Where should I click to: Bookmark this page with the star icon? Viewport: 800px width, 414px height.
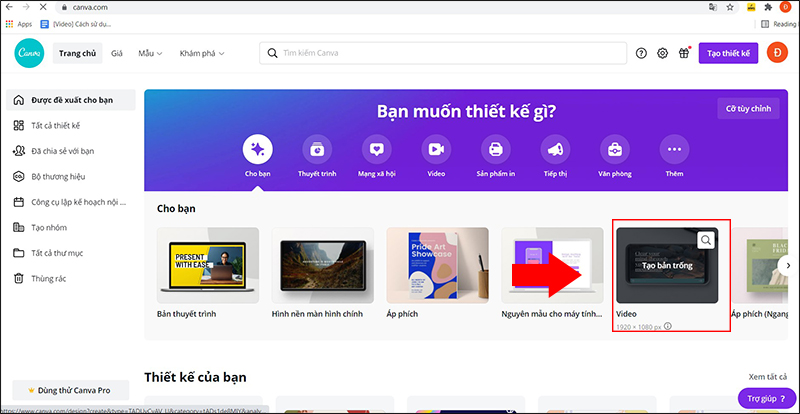click(x=730, y=8)
